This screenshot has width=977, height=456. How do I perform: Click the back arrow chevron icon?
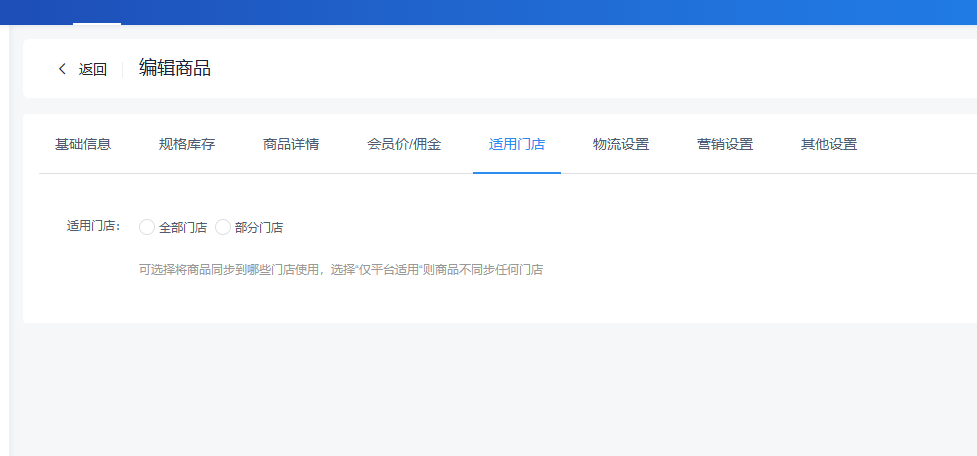(x=62, y=69)
